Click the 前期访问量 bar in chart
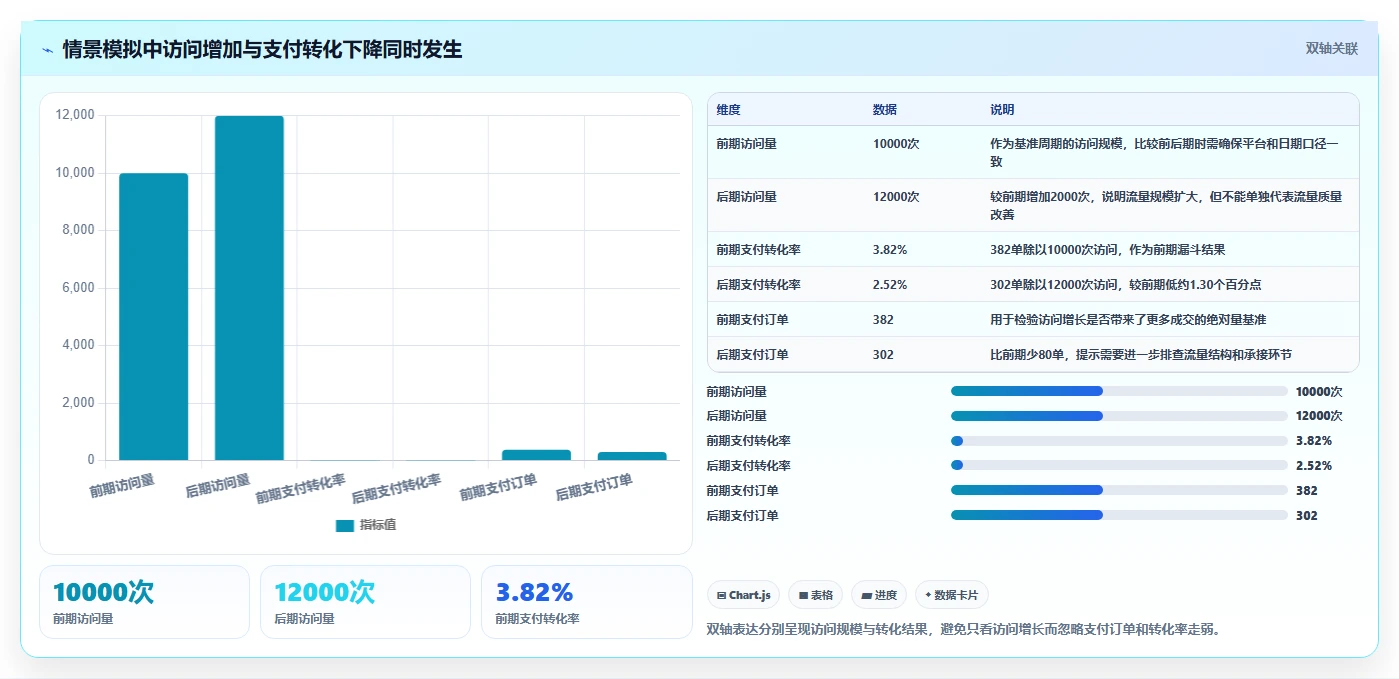This screenshot has height=679, width=1399. pyautogui.click(x=154, y=317)
